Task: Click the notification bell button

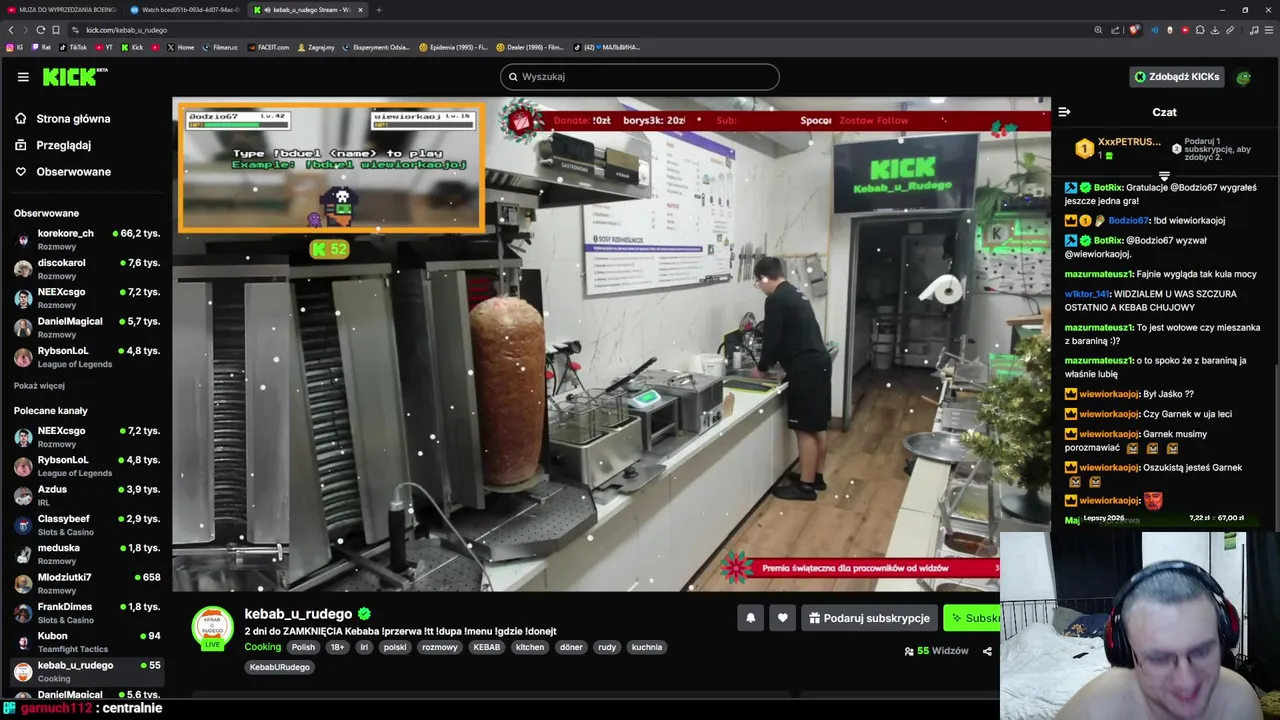Action: coord(750,618)
